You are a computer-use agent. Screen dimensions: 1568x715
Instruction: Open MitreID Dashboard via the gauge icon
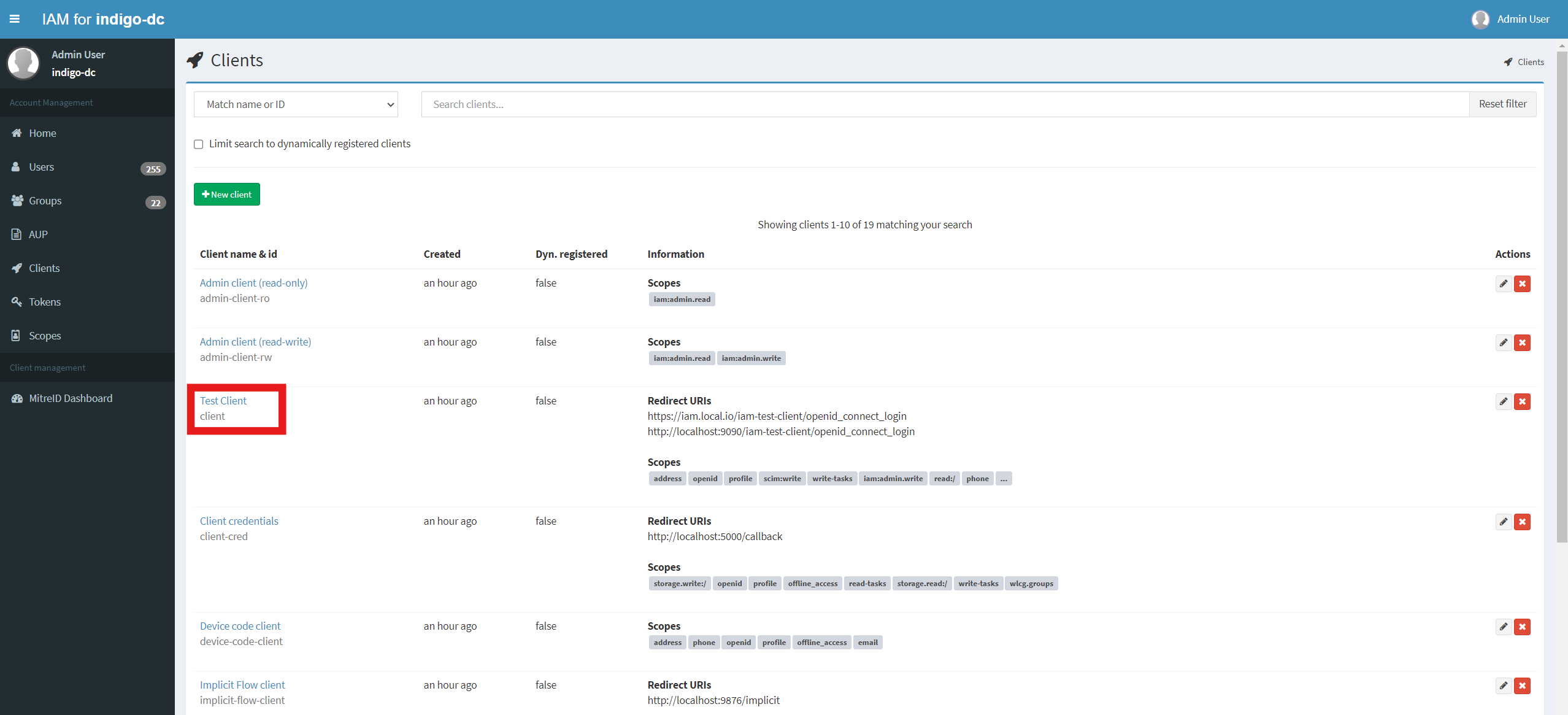[x=17, y=398]
